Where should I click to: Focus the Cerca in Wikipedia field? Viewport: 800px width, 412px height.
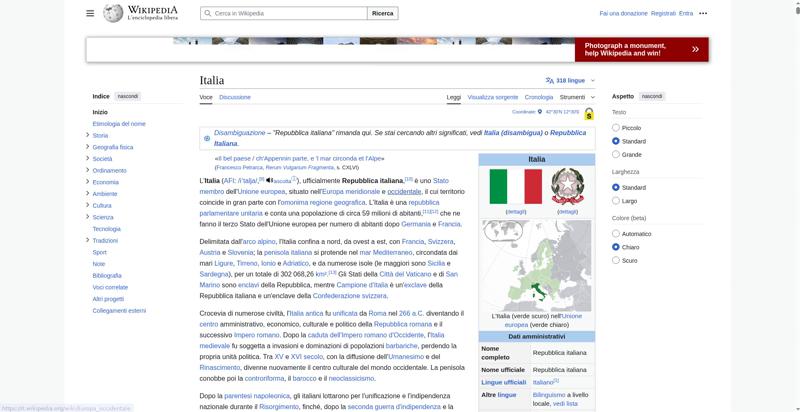pyautogui.click(x=284, y=13)
